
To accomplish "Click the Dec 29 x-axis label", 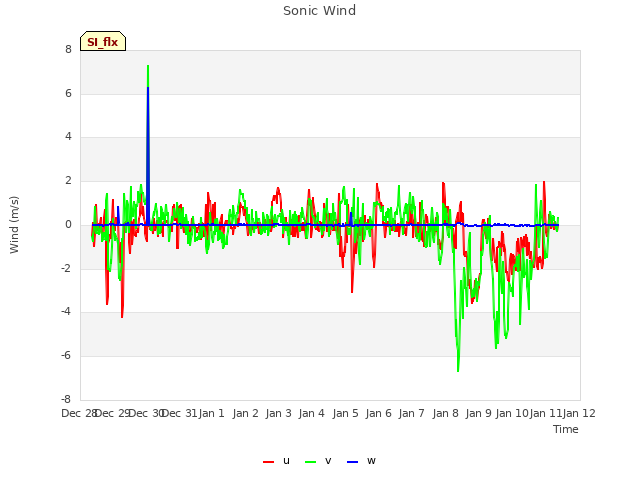I will point(112,413).
